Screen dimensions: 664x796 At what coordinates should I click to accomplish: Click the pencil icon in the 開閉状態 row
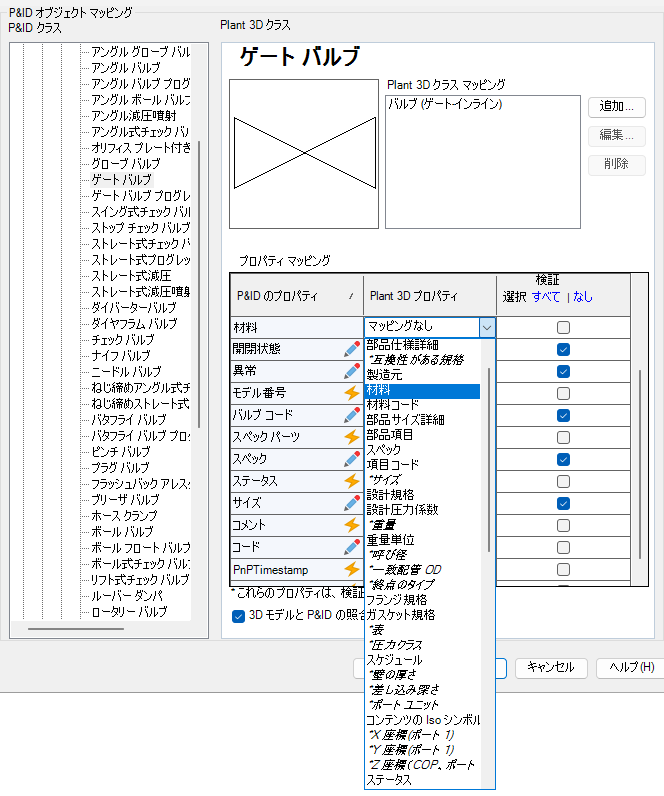[352, 349]
